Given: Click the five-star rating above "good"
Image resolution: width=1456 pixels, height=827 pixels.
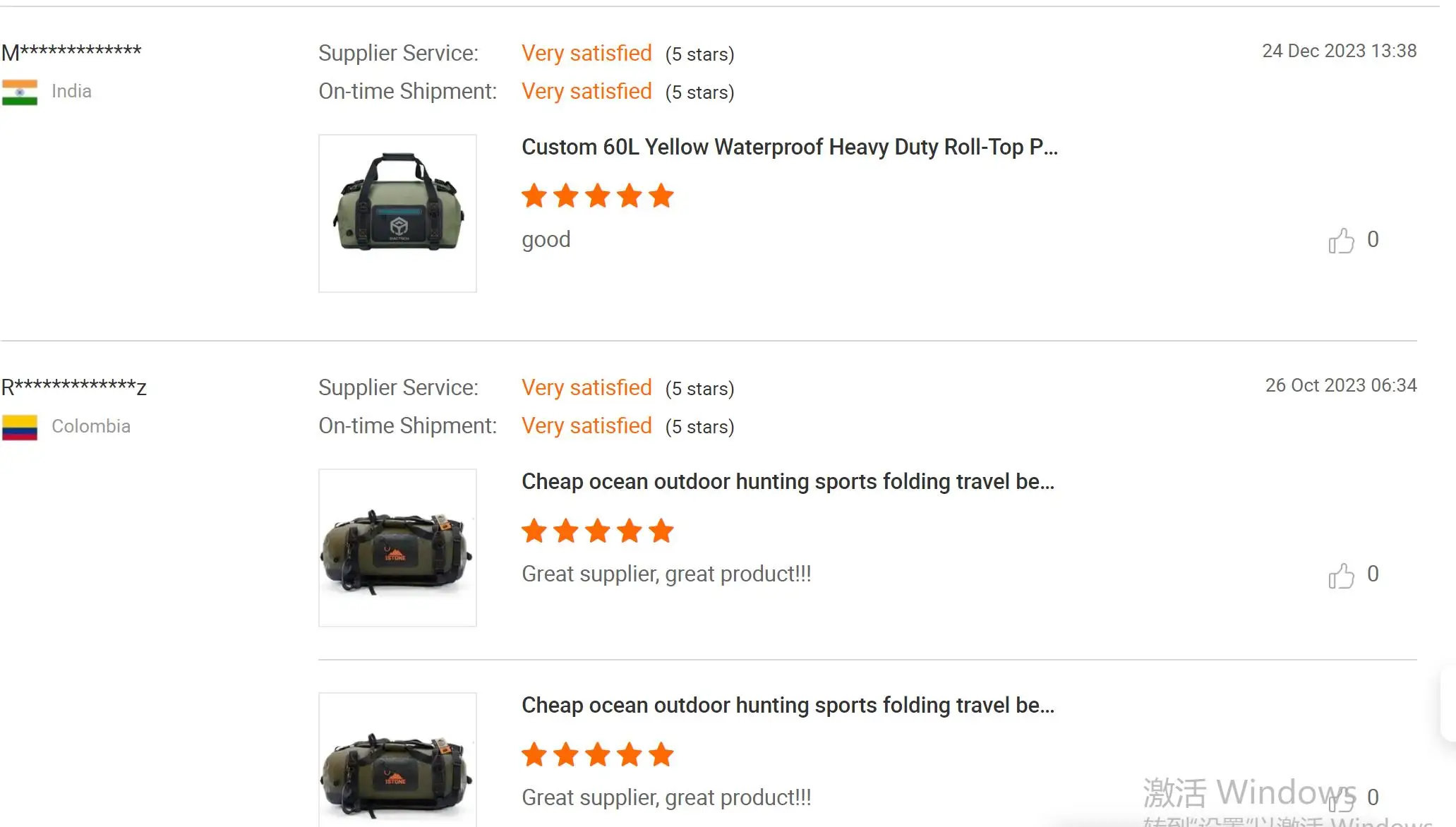Looking at the screenshot, I should tap(597, 195).
